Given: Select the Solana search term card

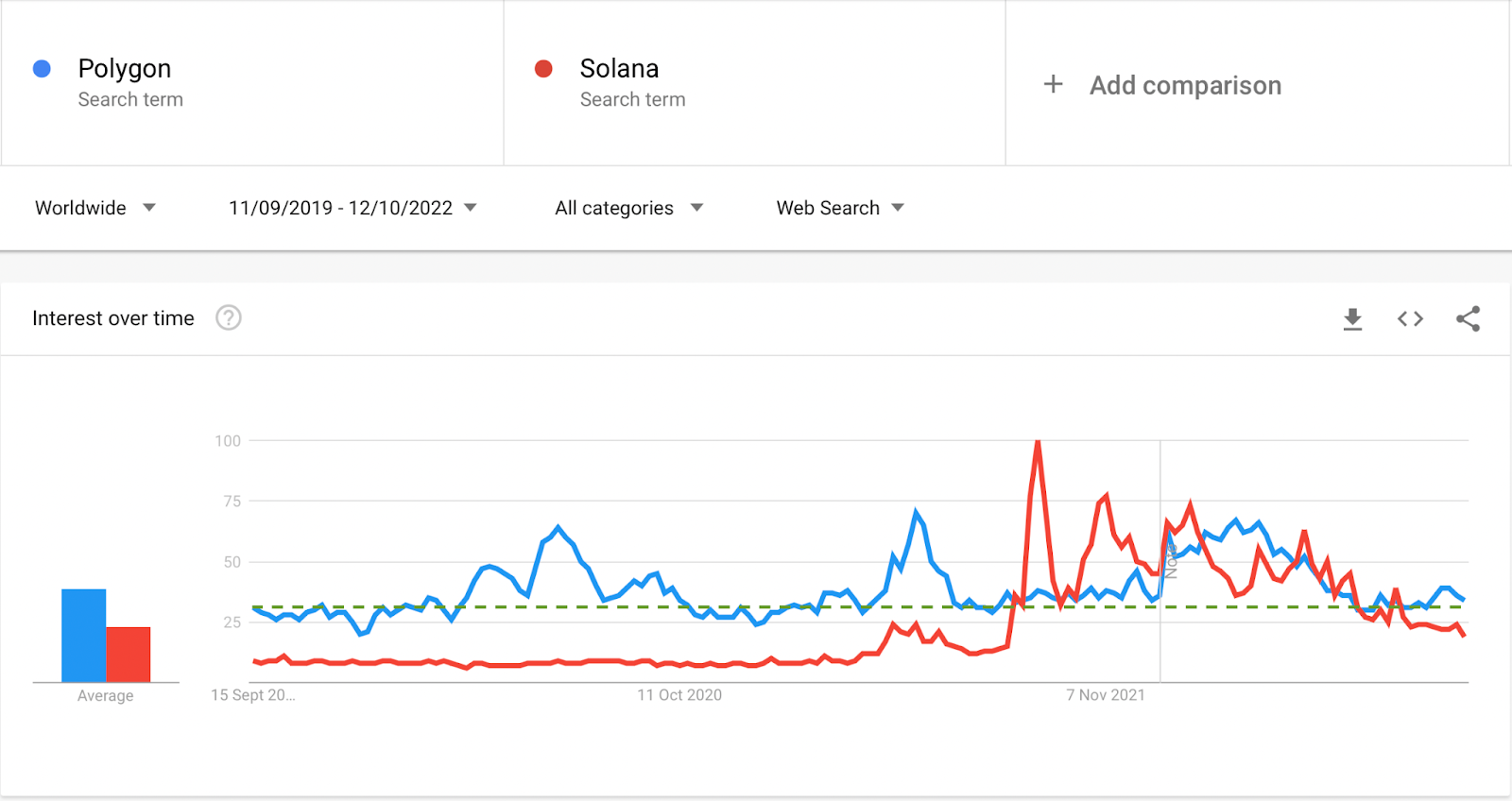Looking at the screenshot, I should (754, 83).
